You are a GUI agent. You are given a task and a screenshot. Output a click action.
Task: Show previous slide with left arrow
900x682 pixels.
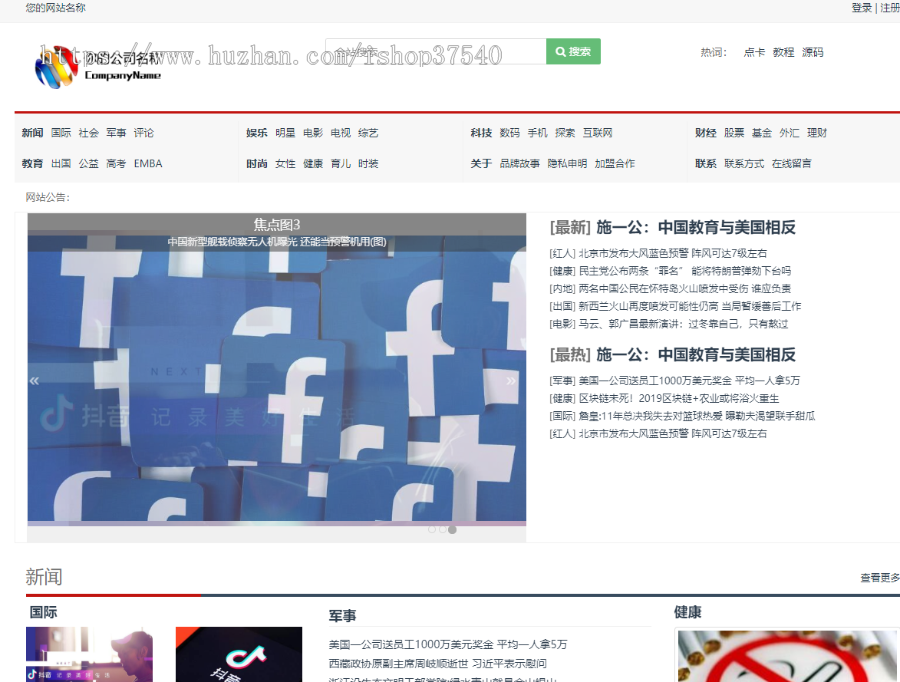[x=34, y=381]
